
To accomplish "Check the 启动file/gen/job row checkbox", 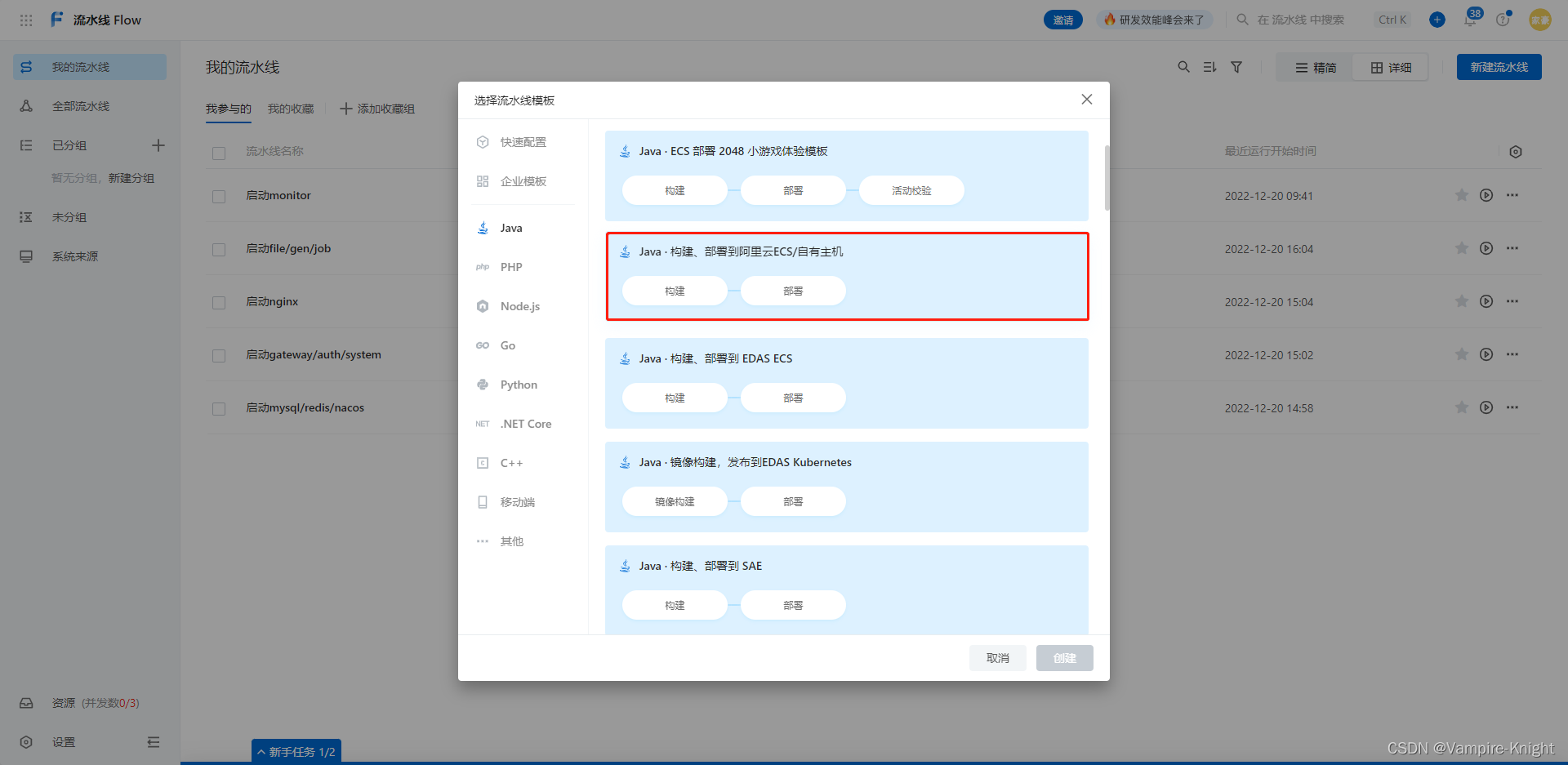I will [219, 250].
